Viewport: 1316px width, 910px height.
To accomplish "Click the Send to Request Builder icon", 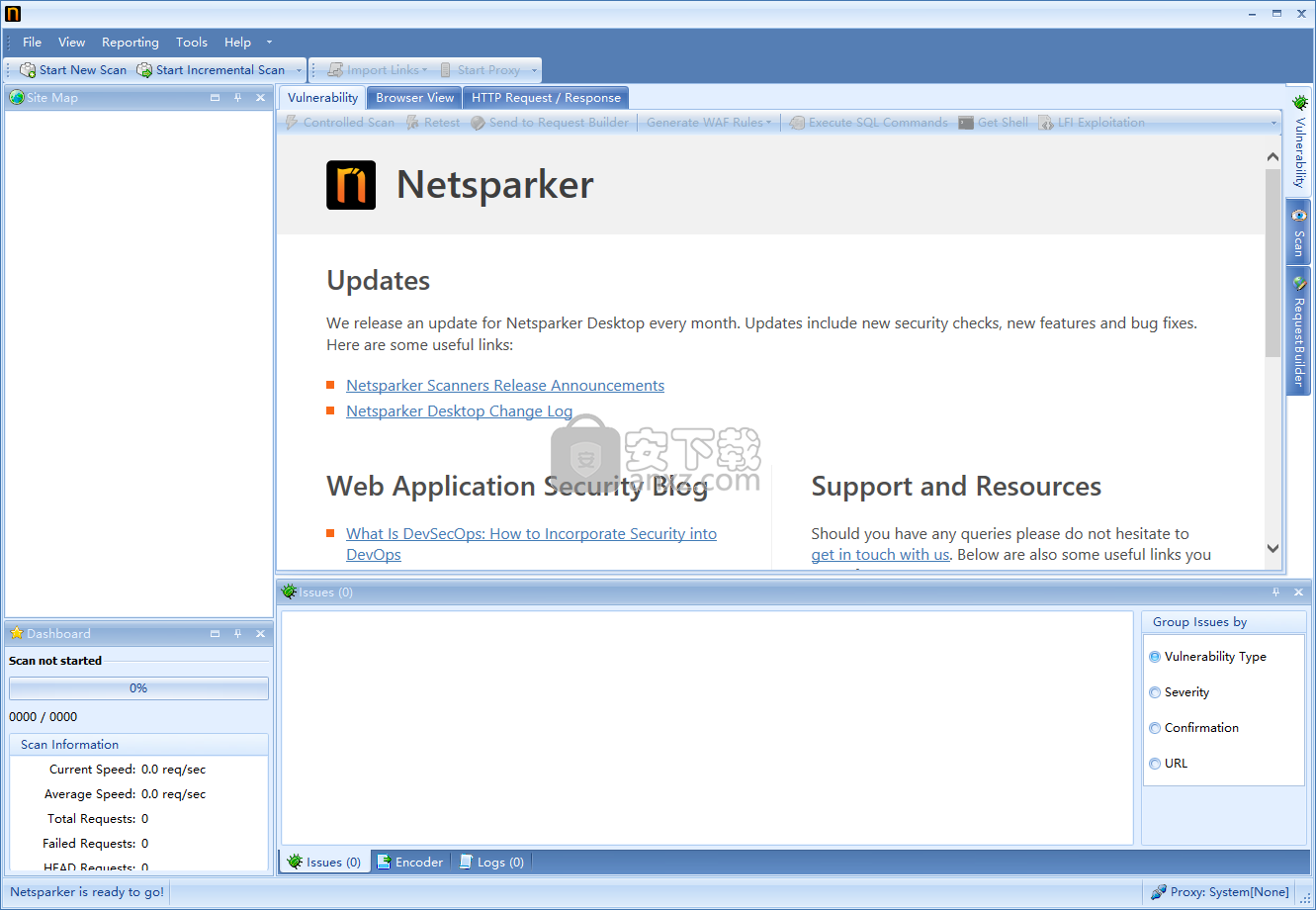I will [x=478, y=123].
